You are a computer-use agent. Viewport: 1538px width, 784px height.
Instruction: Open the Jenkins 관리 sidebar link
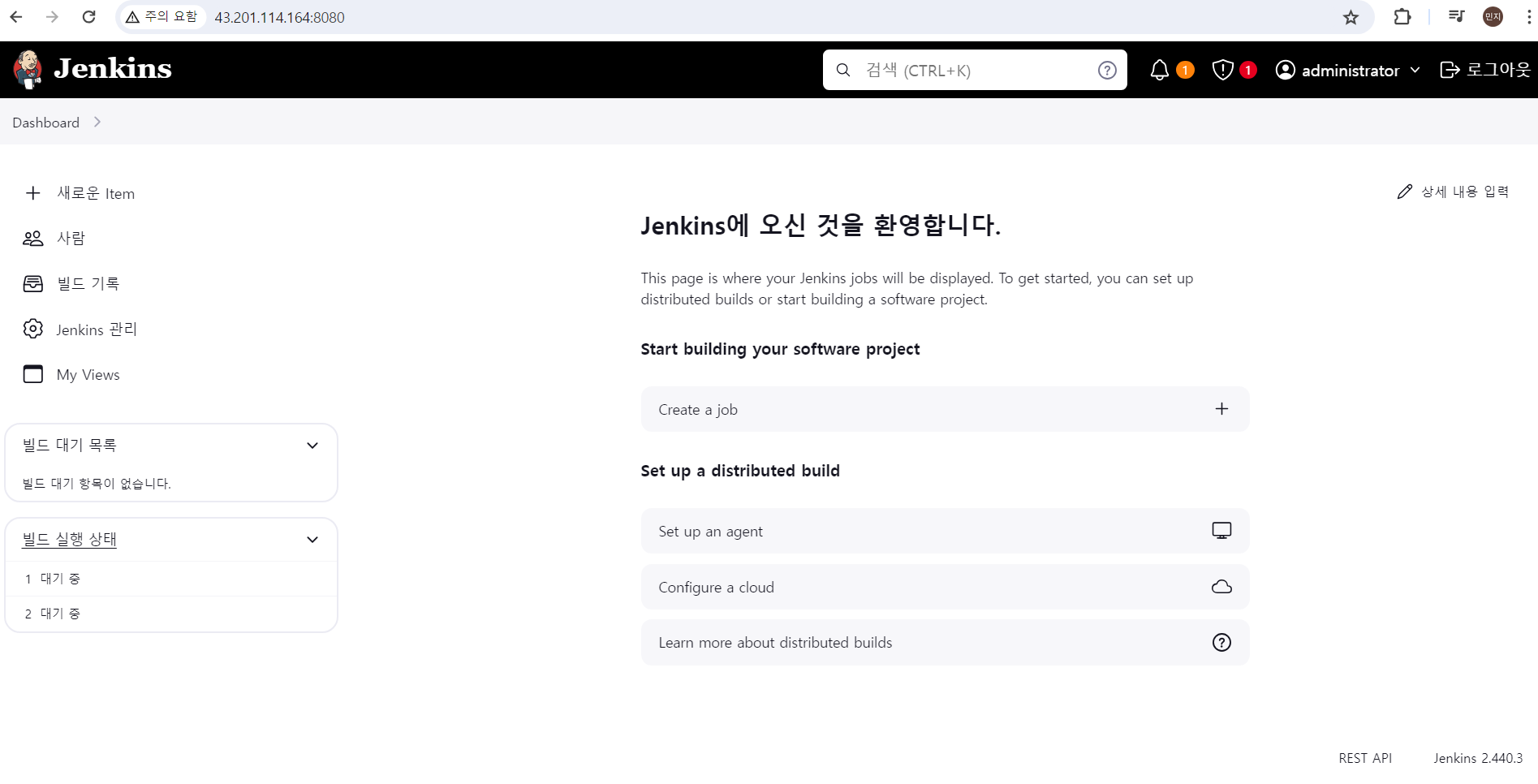point(97,330)
